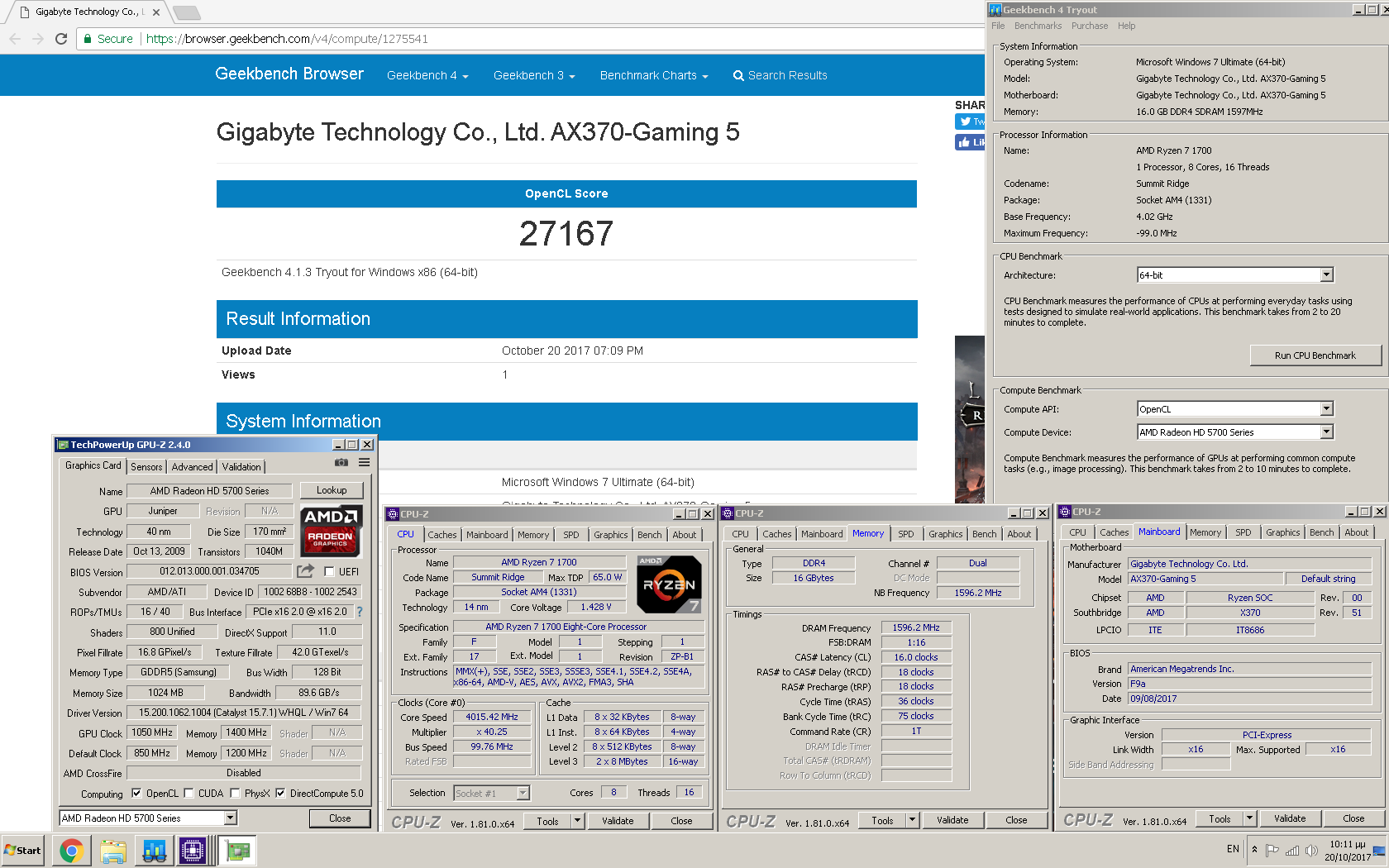Open a new Chrome tab

pyautogui.click(x=187, y=12)
